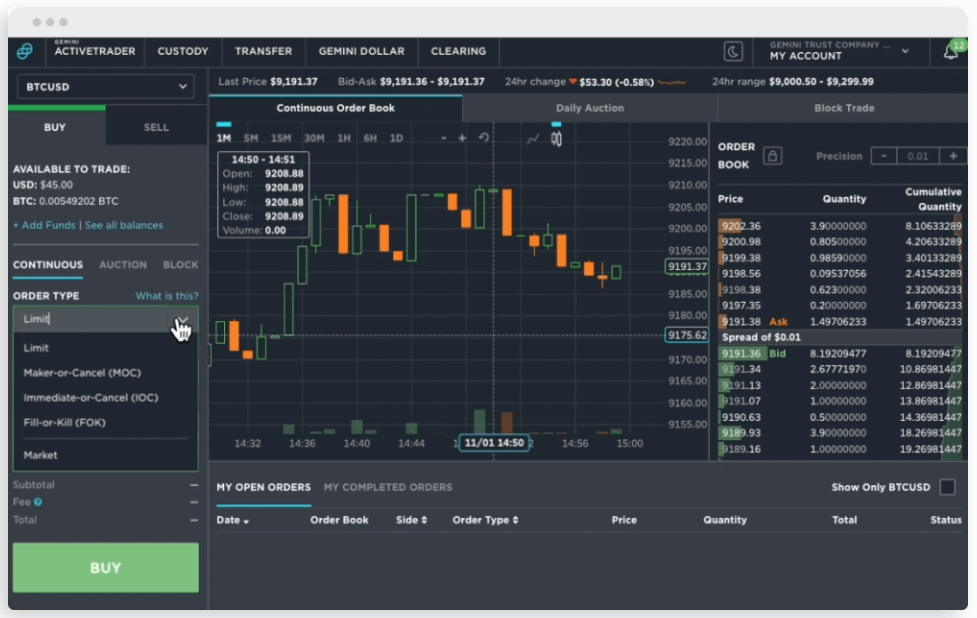The image size is (977, 618).
Task: Select the Block order mode tab
Action: (x=181, y=265)
